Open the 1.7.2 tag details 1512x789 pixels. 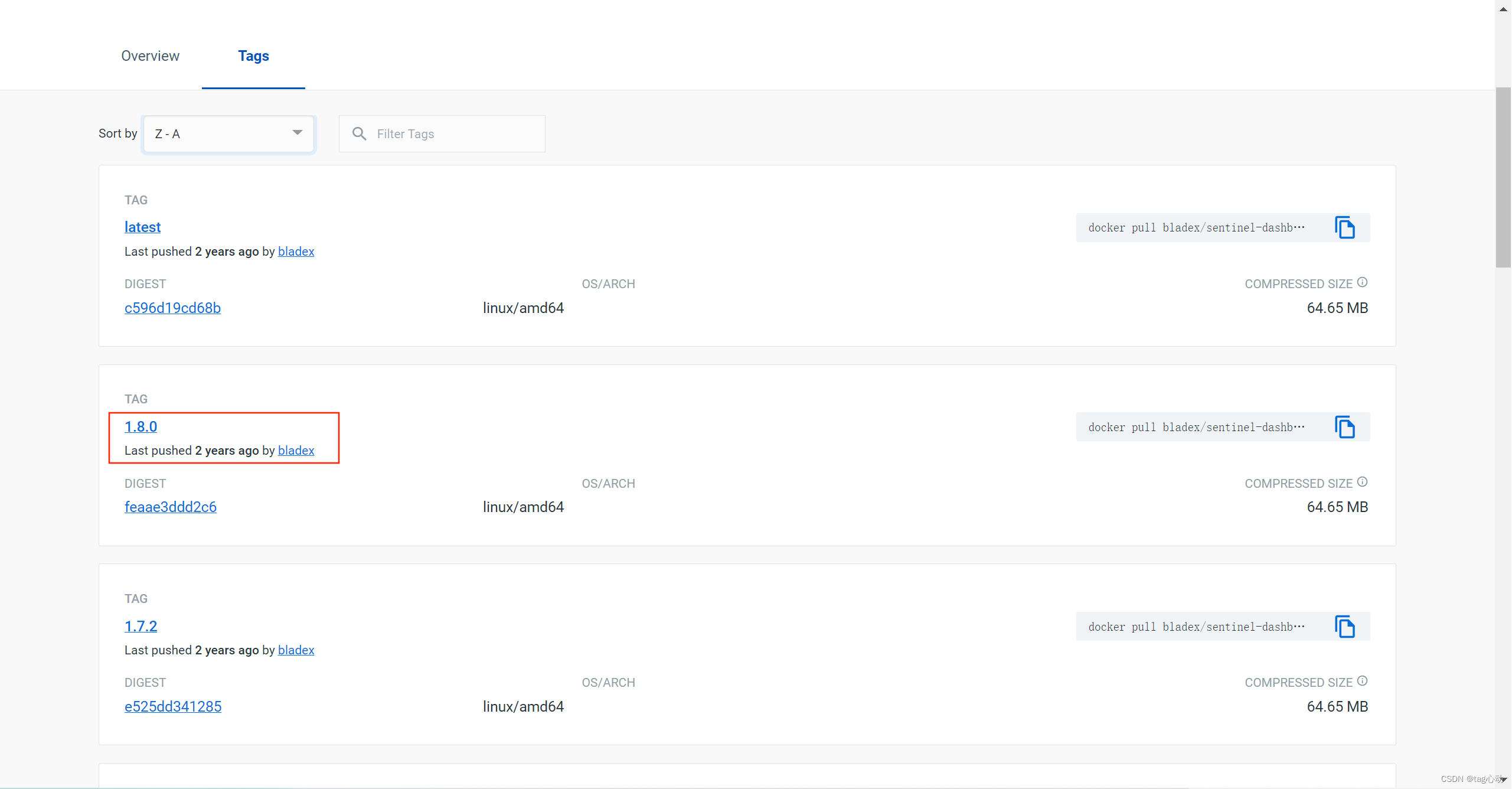tap(141, 626)
